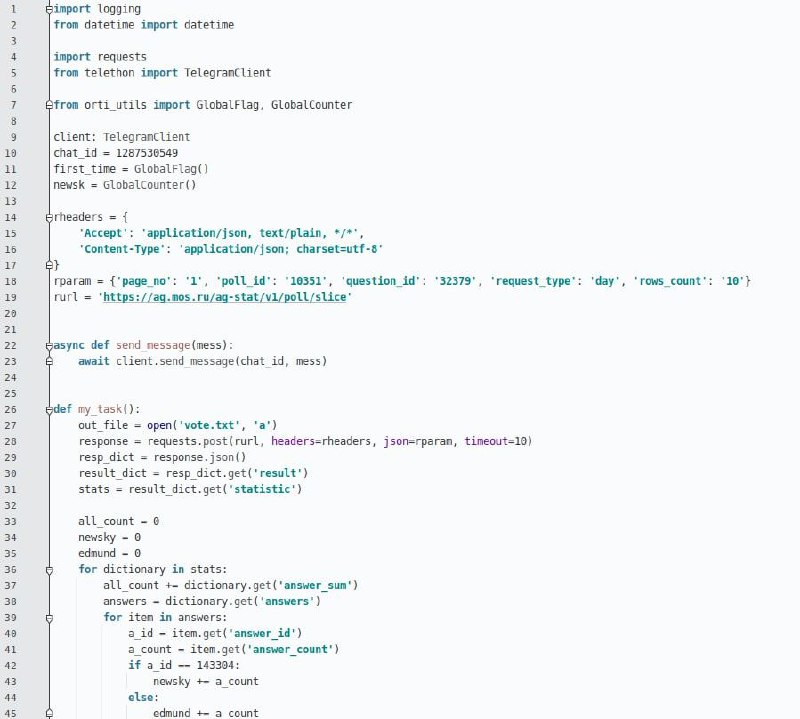Image resolution: width=800 pixels, height=719 pixels.
Task: Click 'charset=utf-8' in Content-Type value
Action: click(x=337, y=249)
